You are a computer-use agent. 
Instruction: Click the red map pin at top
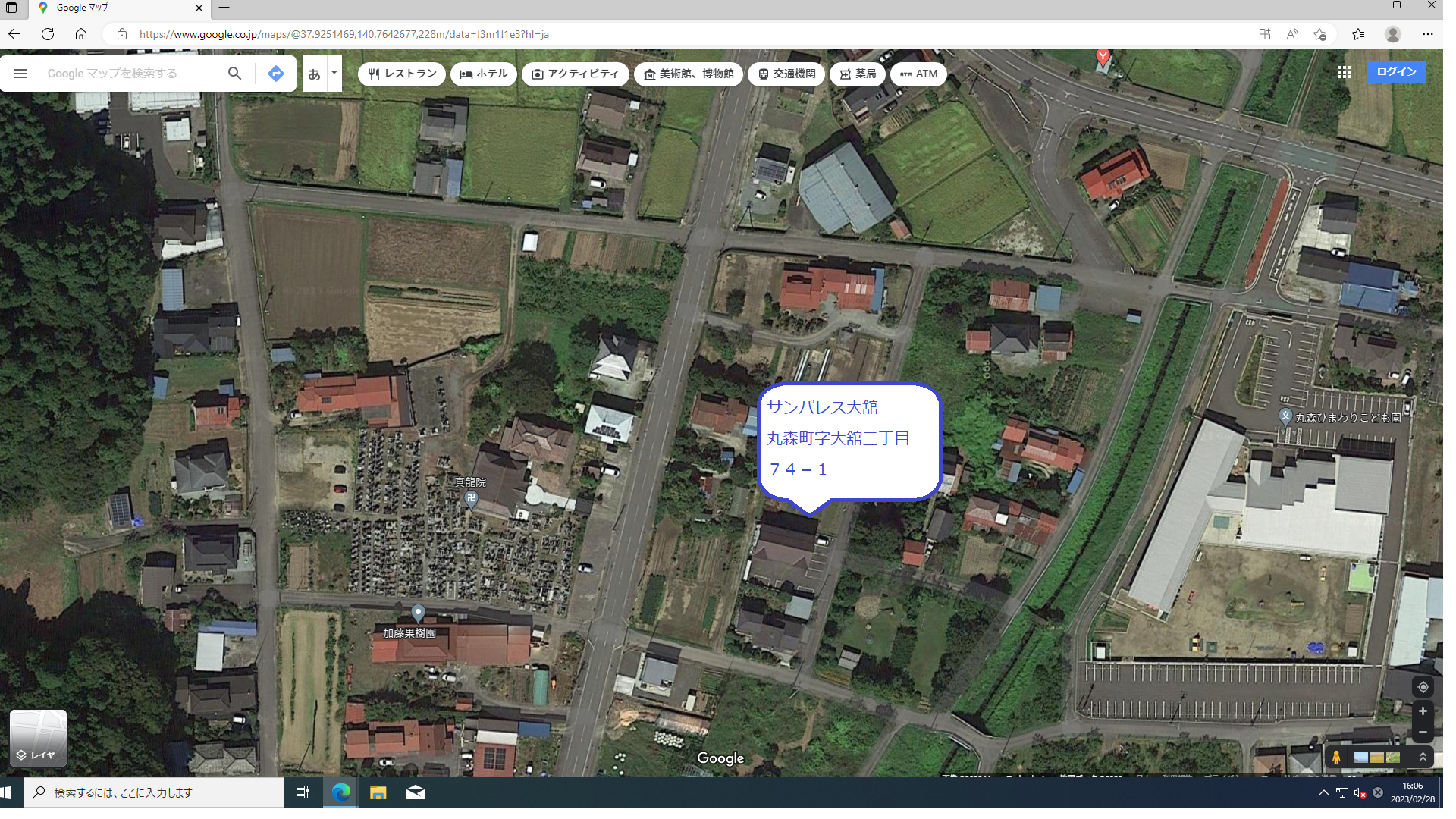[1103, 57]
